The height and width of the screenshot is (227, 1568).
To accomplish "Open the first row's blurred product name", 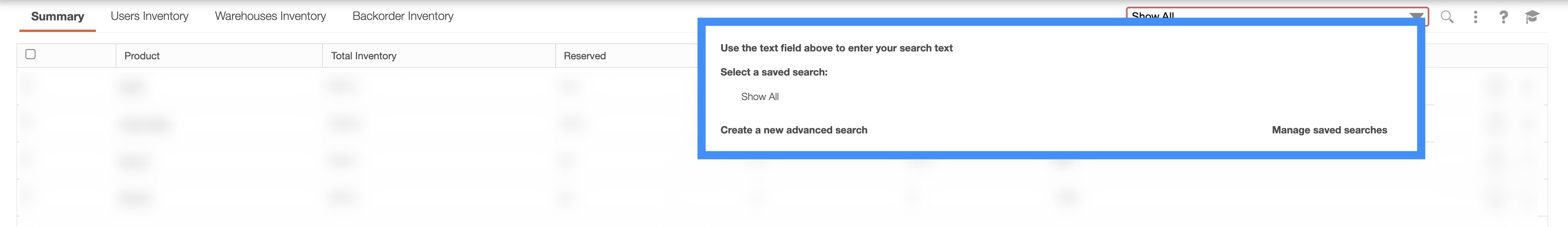I will point(133,88).
